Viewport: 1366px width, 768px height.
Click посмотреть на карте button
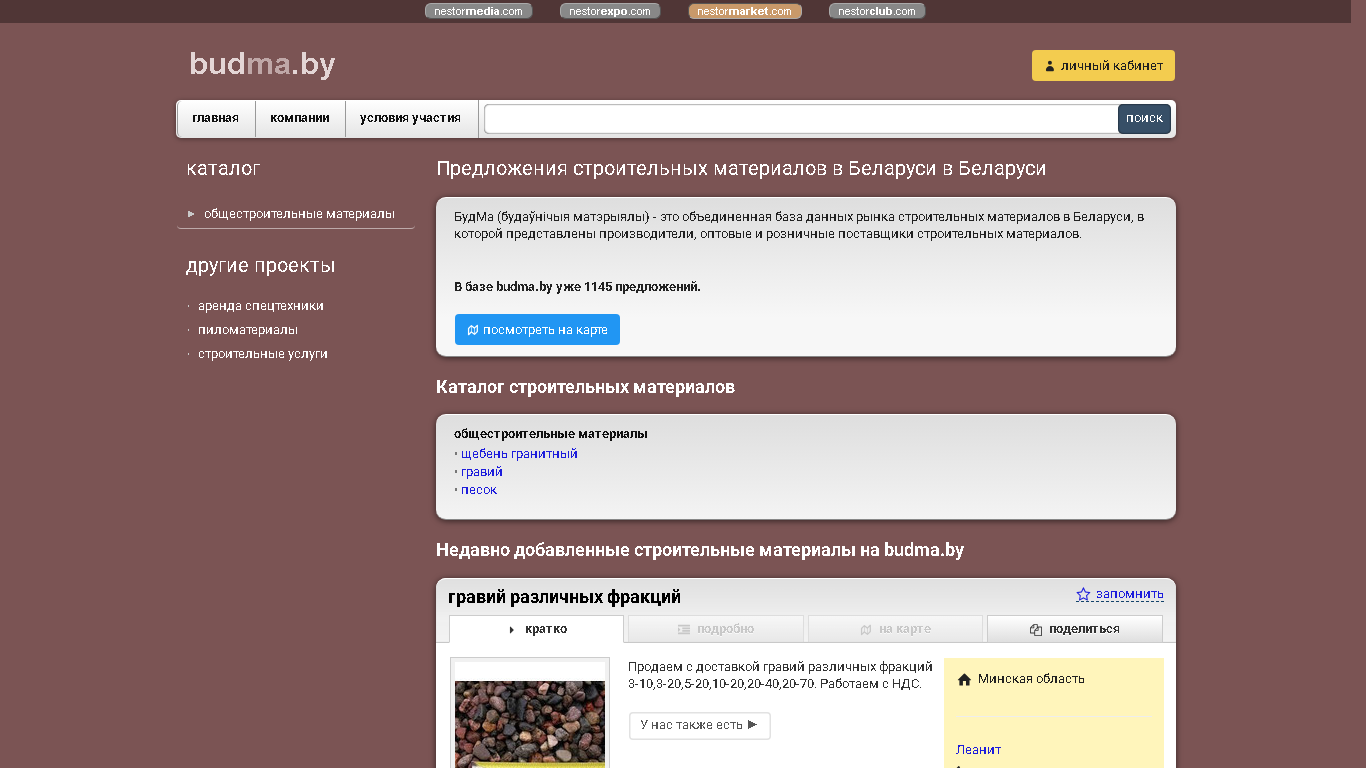click(537, 330)
